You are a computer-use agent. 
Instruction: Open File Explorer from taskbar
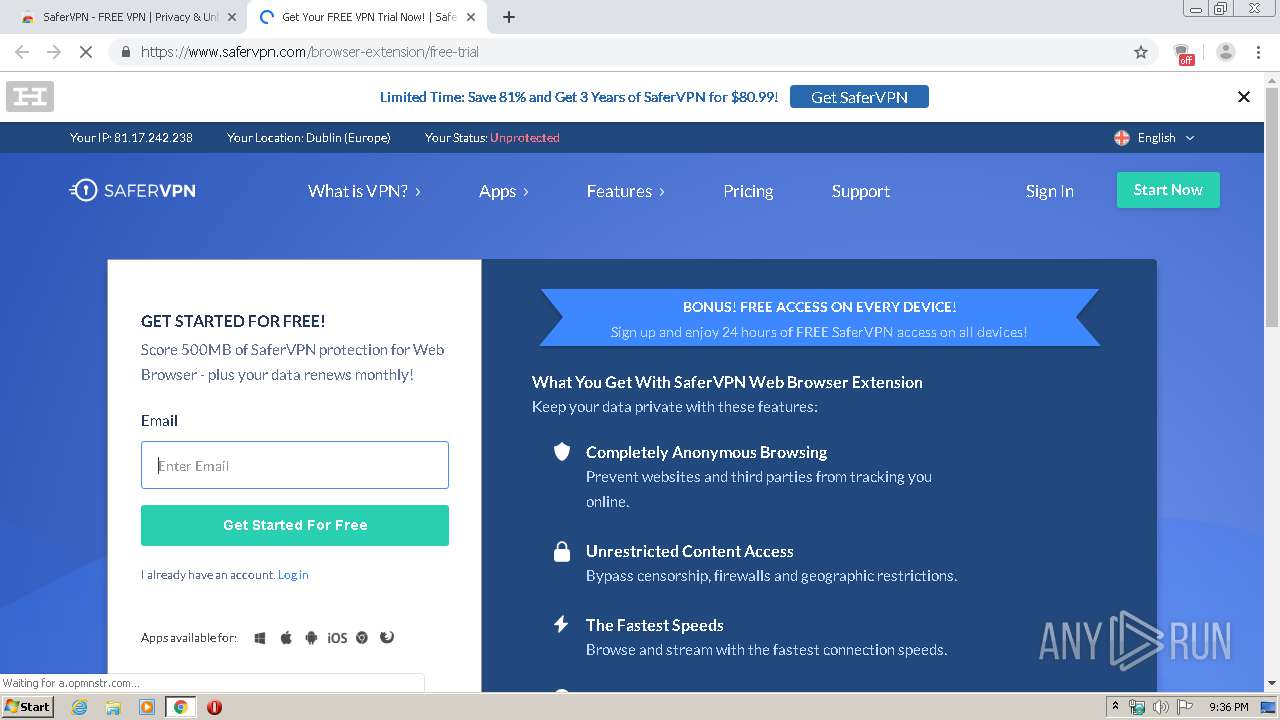tap(113, 707)
